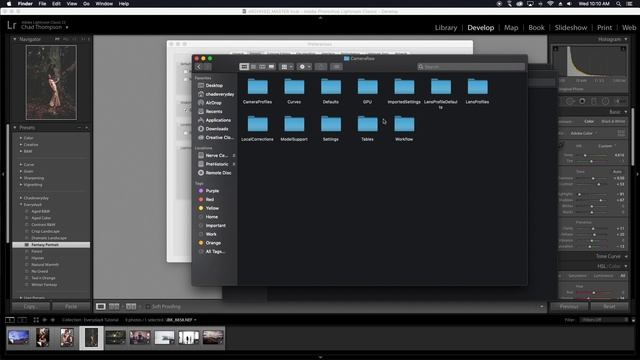Viewport: 640px width, 360px height.
Task: Switch Finder to column view
Action: pos(262,67)
